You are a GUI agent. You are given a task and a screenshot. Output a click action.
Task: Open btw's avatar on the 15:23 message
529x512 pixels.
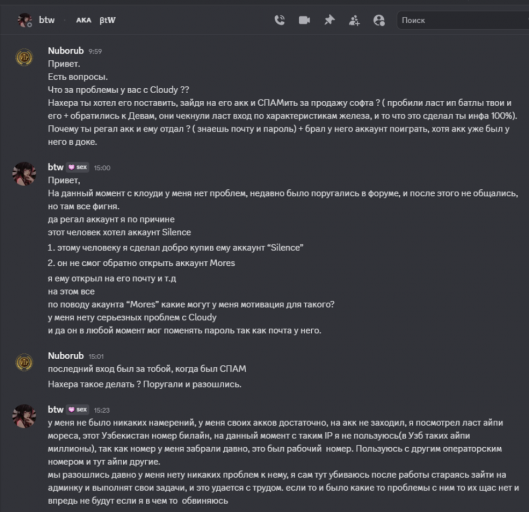point(24,416)
